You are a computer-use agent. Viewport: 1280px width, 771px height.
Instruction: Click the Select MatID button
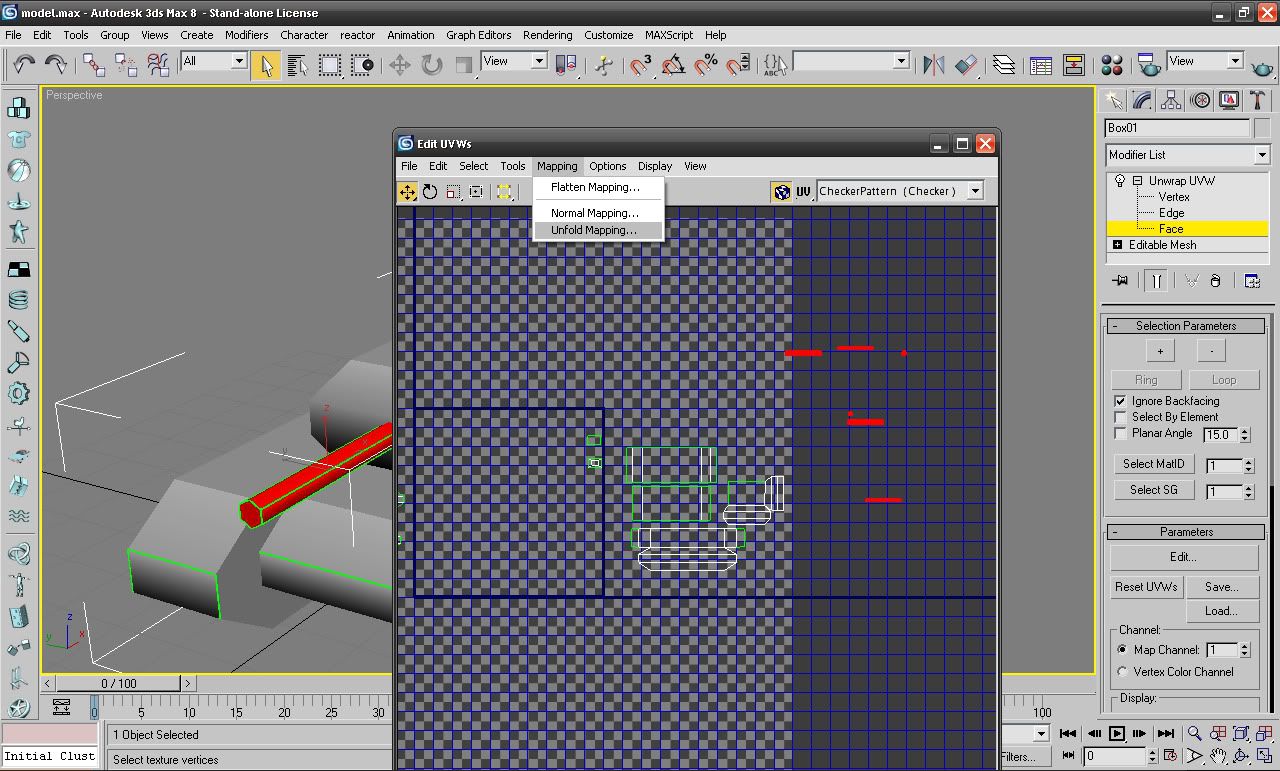coord(1153,464)
